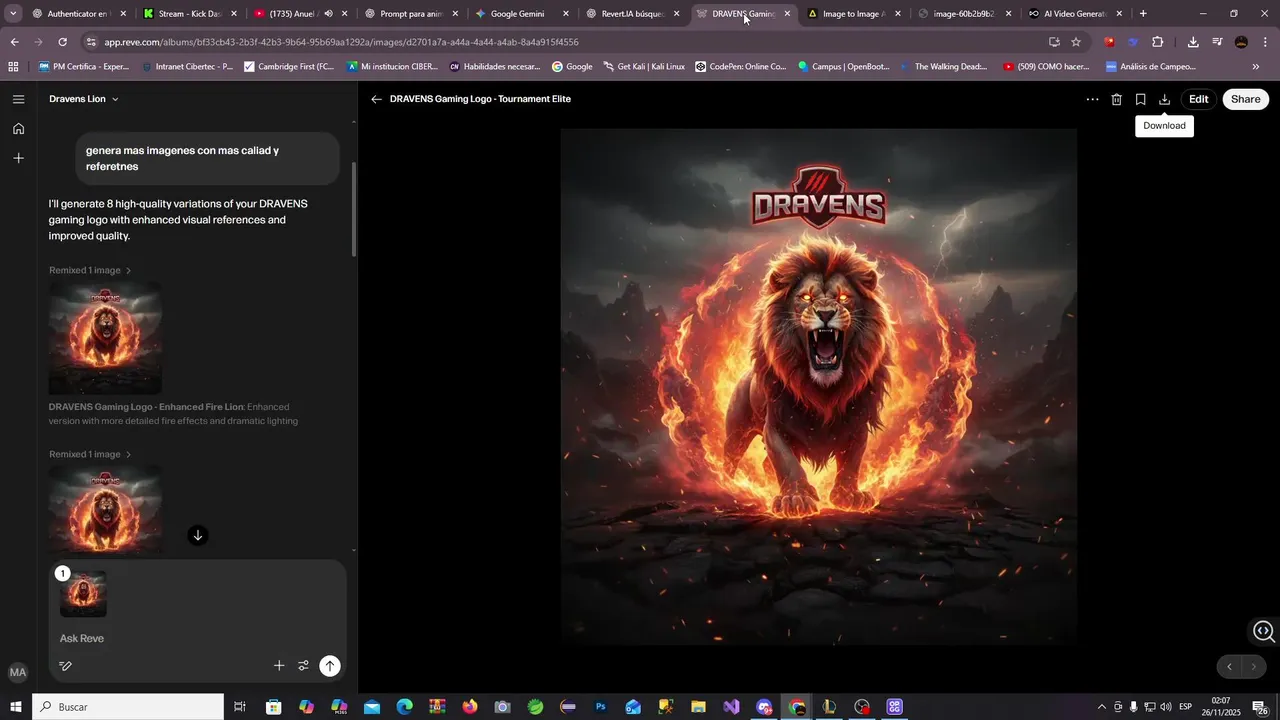Open the hamburger menu in Reve sidebar
The width and height of the screenshot is (1280, 720).
tap(18, 99)
